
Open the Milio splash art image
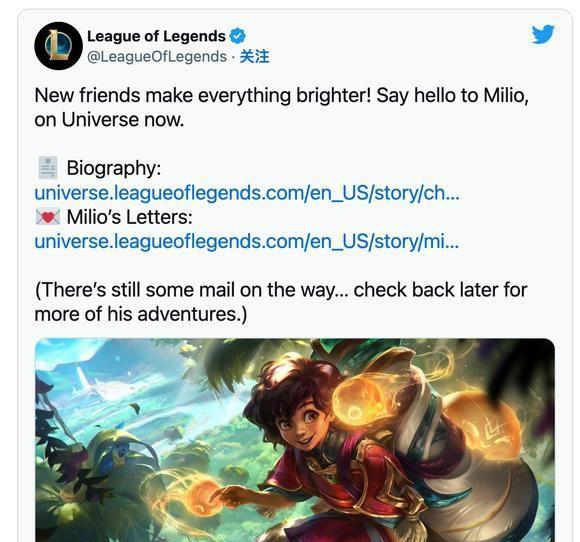tap(295, 440)
